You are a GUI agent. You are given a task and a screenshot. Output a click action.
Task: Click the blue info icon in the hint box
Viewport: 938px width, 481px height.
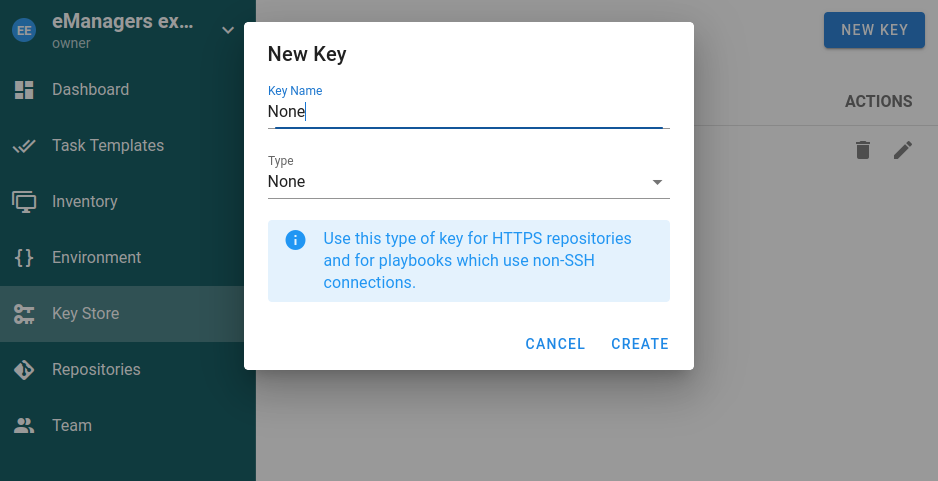pyautogui.click(x=295, y=240)
